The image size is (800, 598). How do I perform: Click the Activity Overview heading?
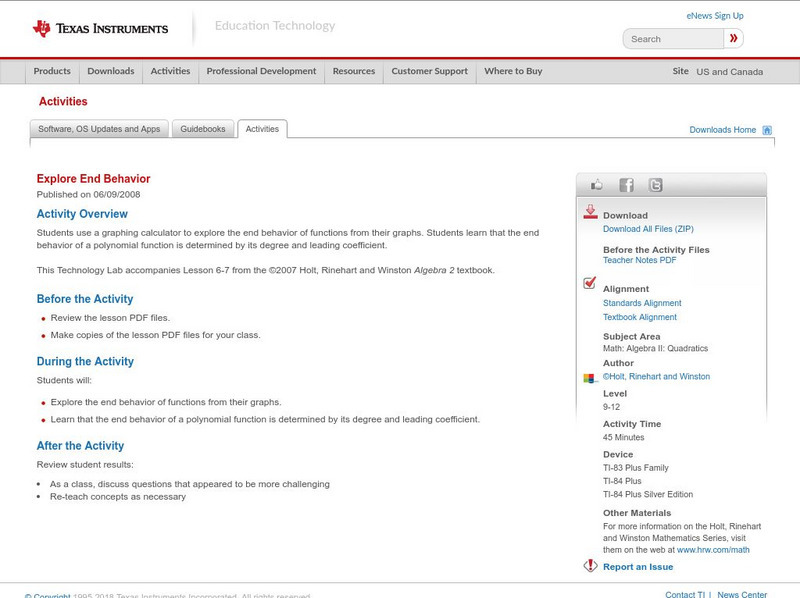point(82,214)
